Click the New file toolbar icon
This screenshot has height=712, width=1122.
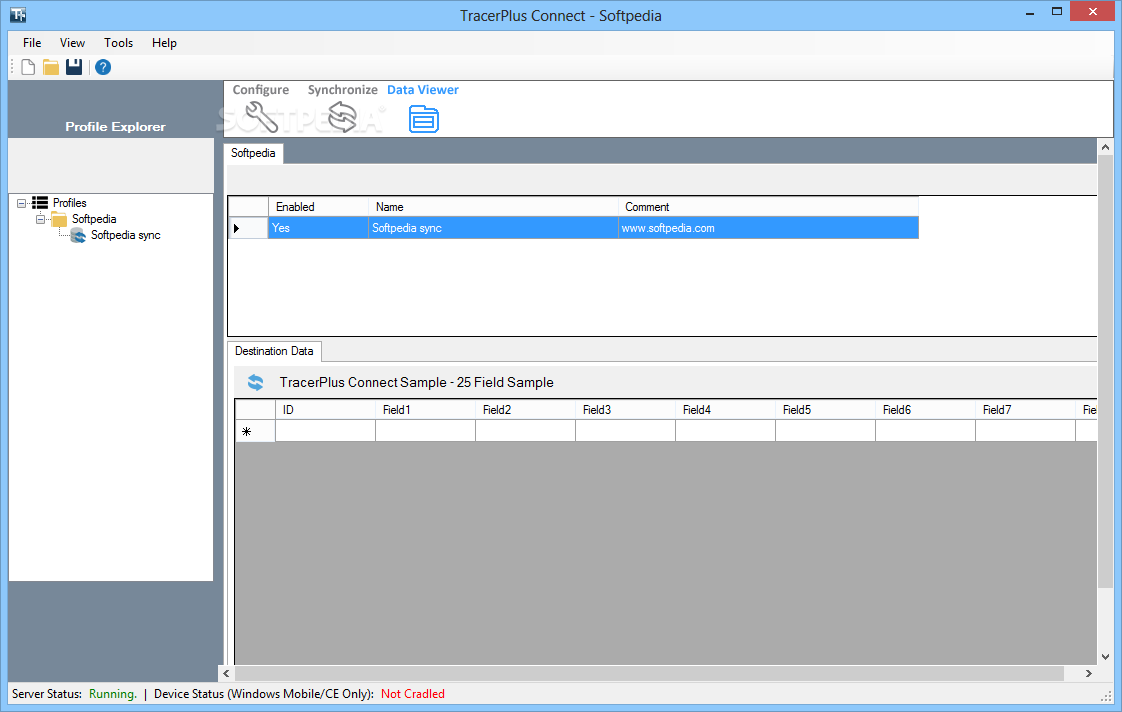tap(28, 67)
